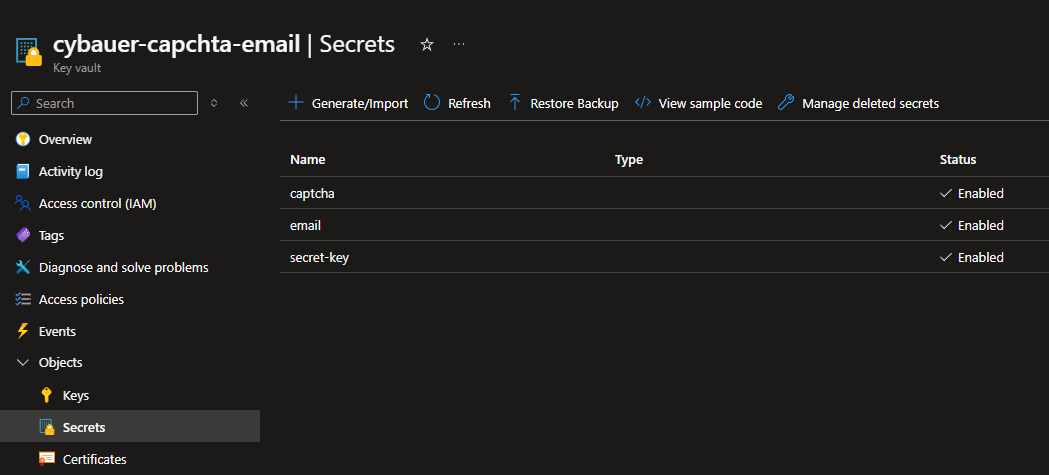Click the cybauer-capchta-email page title
Image resolution: width=1049 pixels, height=475 pixels.
[177, 44]
